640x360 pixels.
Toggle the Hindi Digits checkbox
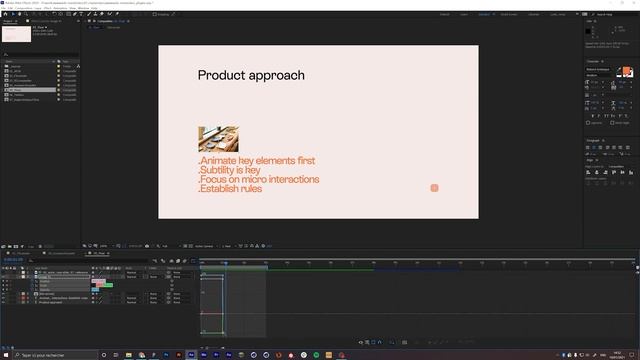612,122
